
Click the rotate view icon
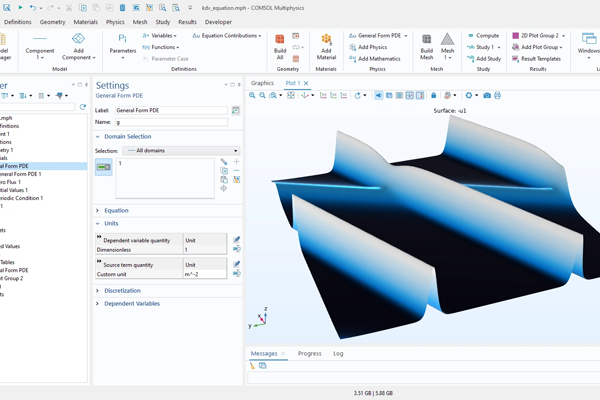(x=357, y=95)
